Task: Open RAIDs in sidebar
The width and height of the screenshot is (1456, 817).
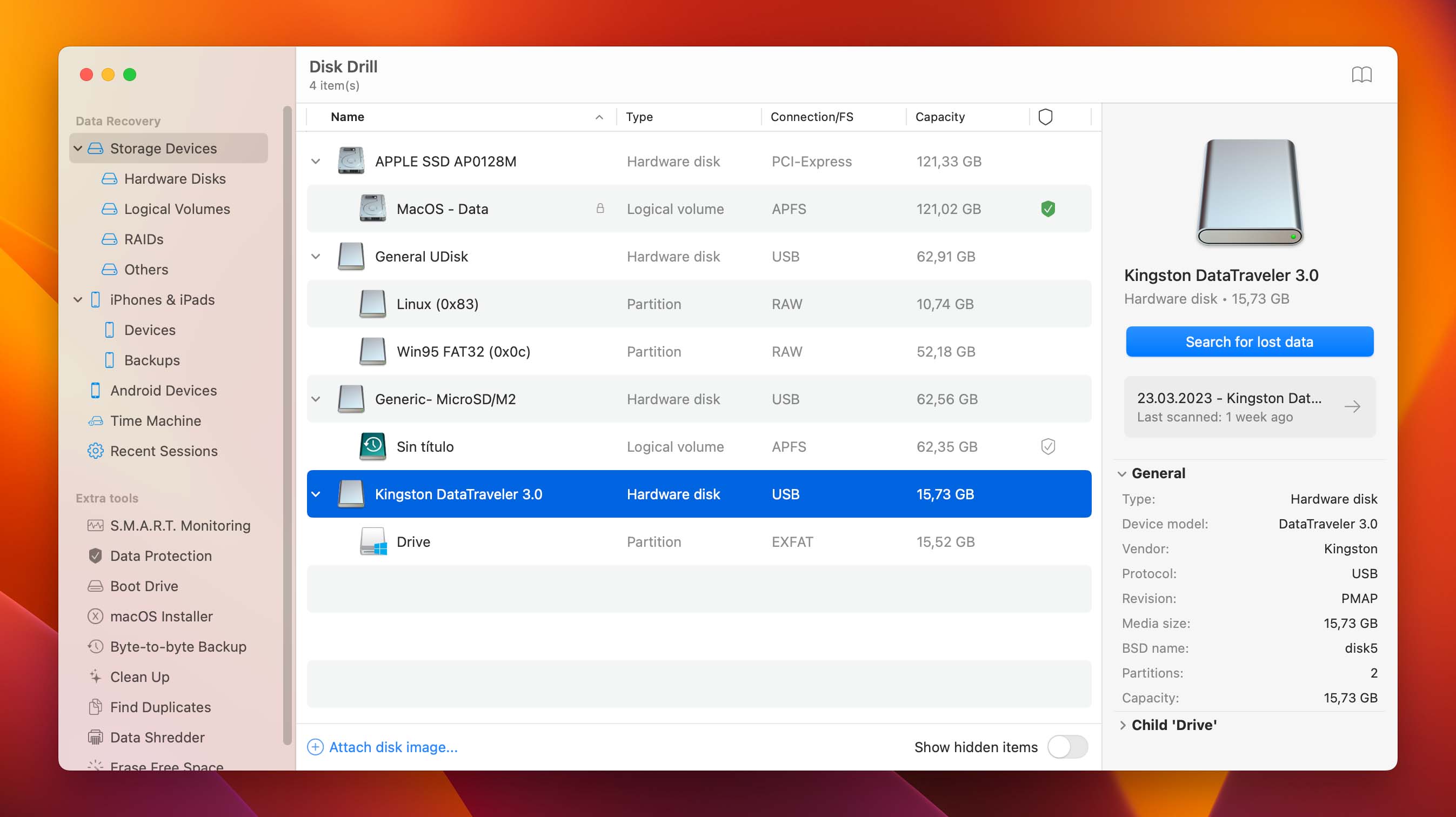Action: click(x=144, y=239)
